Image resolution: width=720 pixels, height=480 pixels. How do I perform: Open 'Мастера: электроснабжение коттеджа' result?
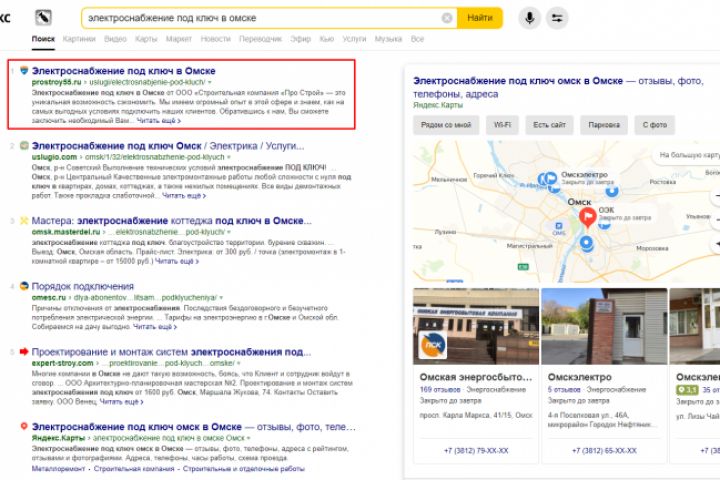tap(172, 221)
